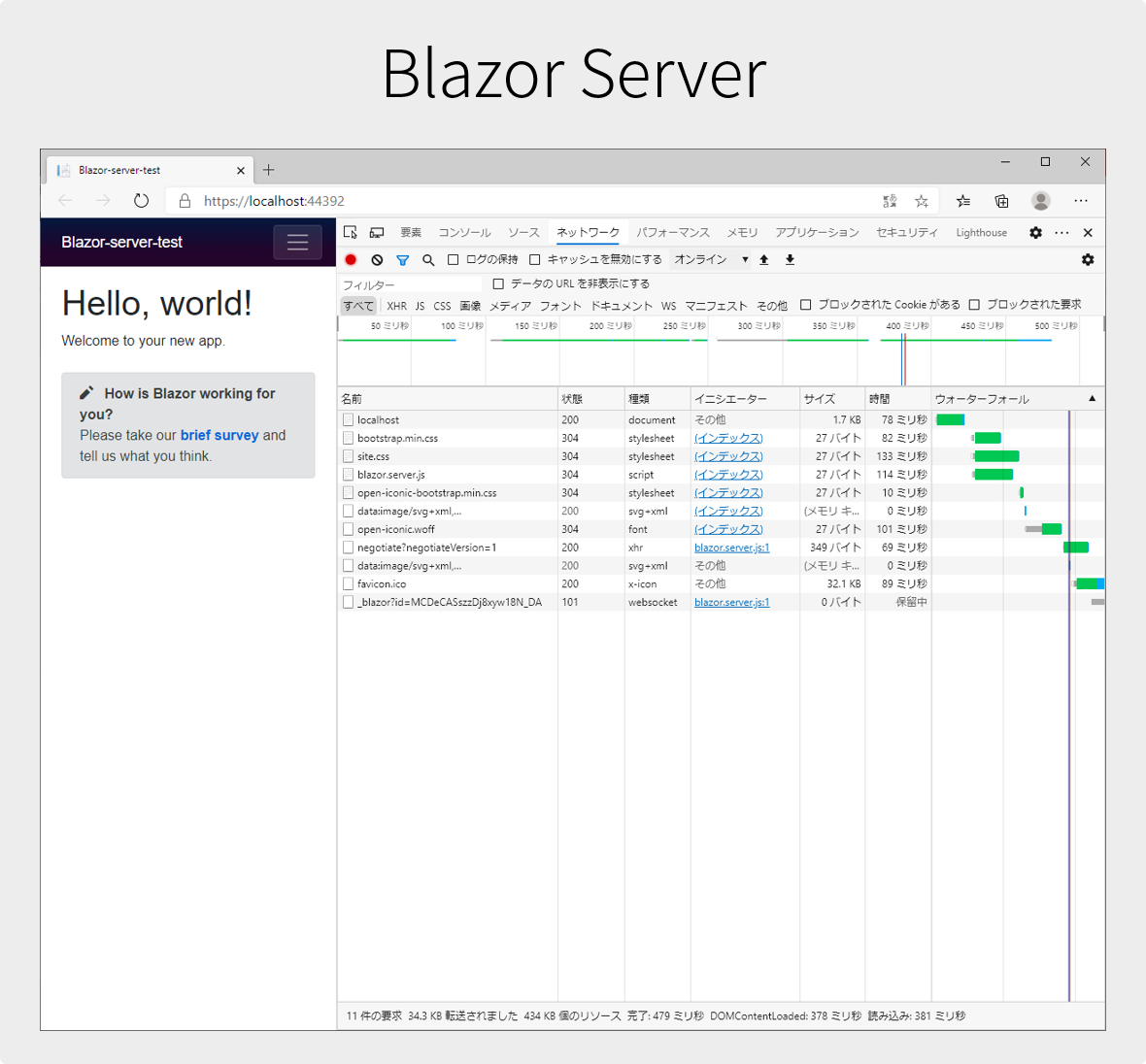Filter requests by フォント type
Image resolution: width=1146 pixels, height=1064 pixels.
coord(560,306)
